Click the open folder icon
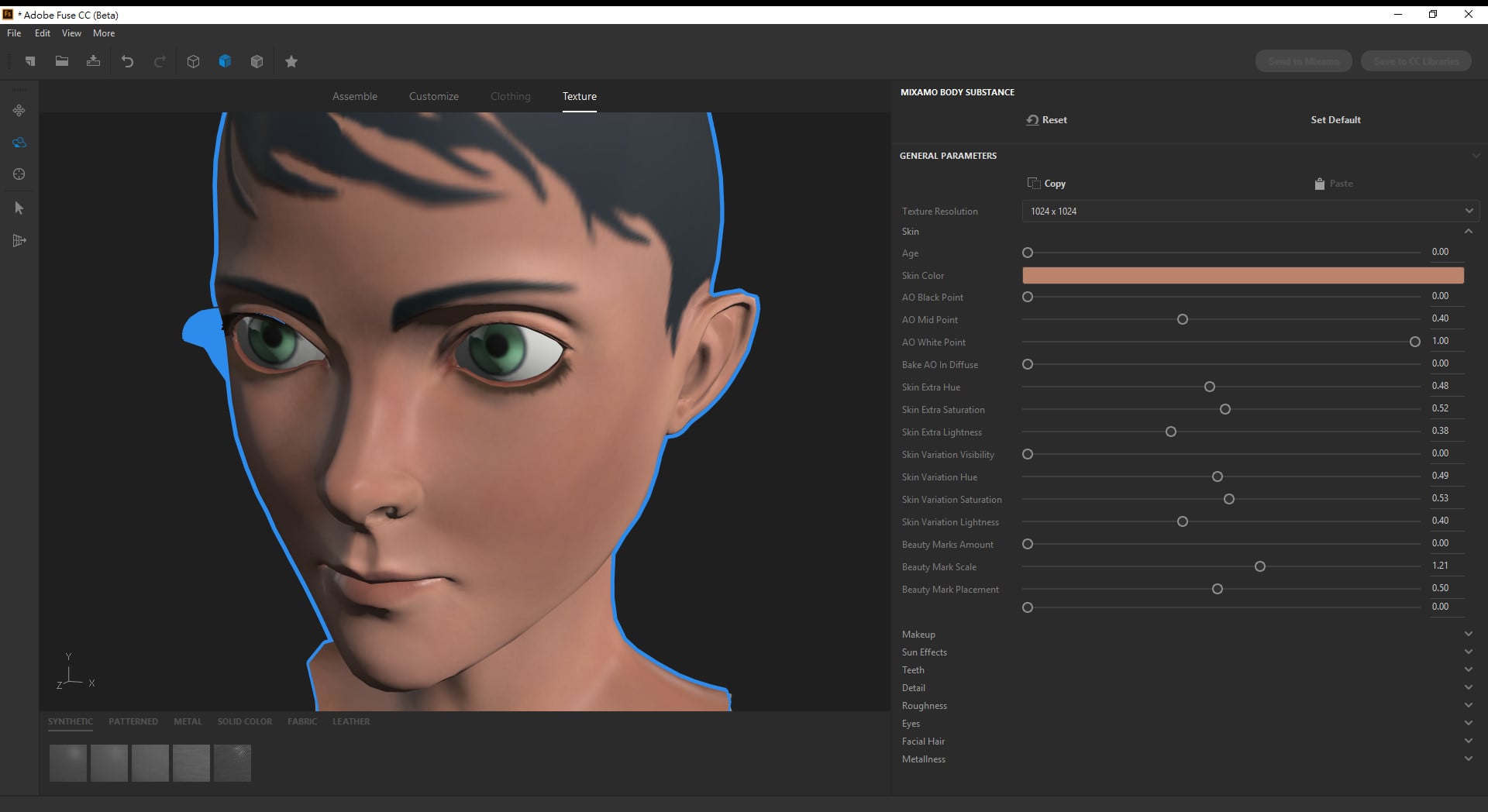Viewport: 1488px width, 812px height. [62, 61]
